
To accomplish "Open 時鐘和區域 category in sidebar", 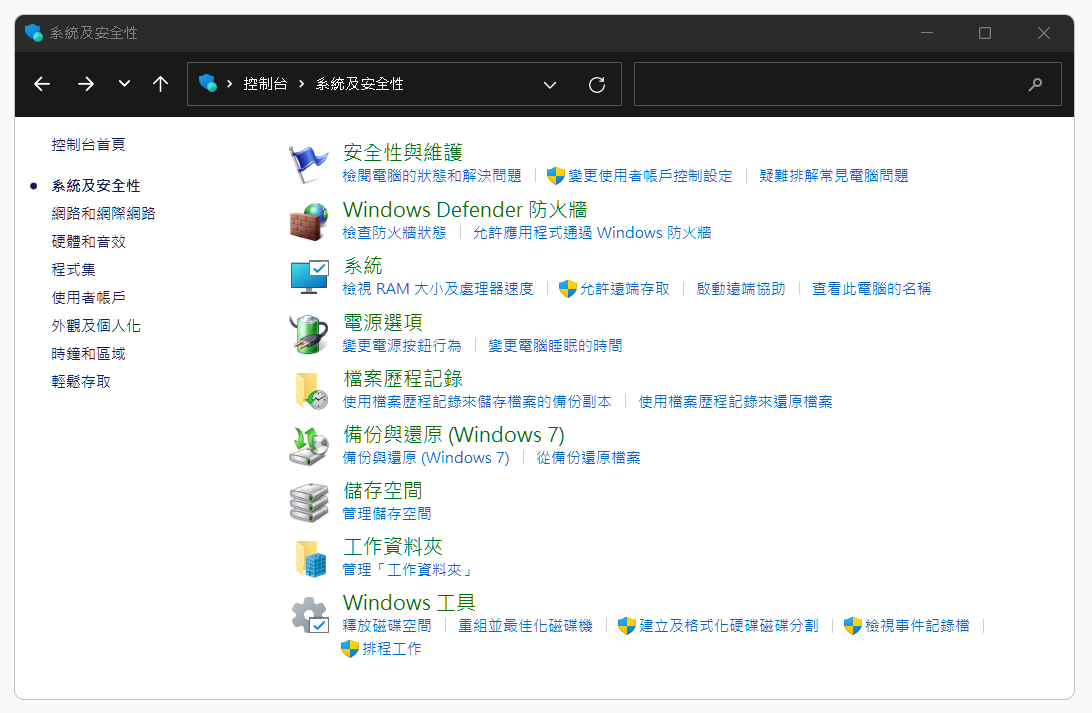I will point(88,354).
